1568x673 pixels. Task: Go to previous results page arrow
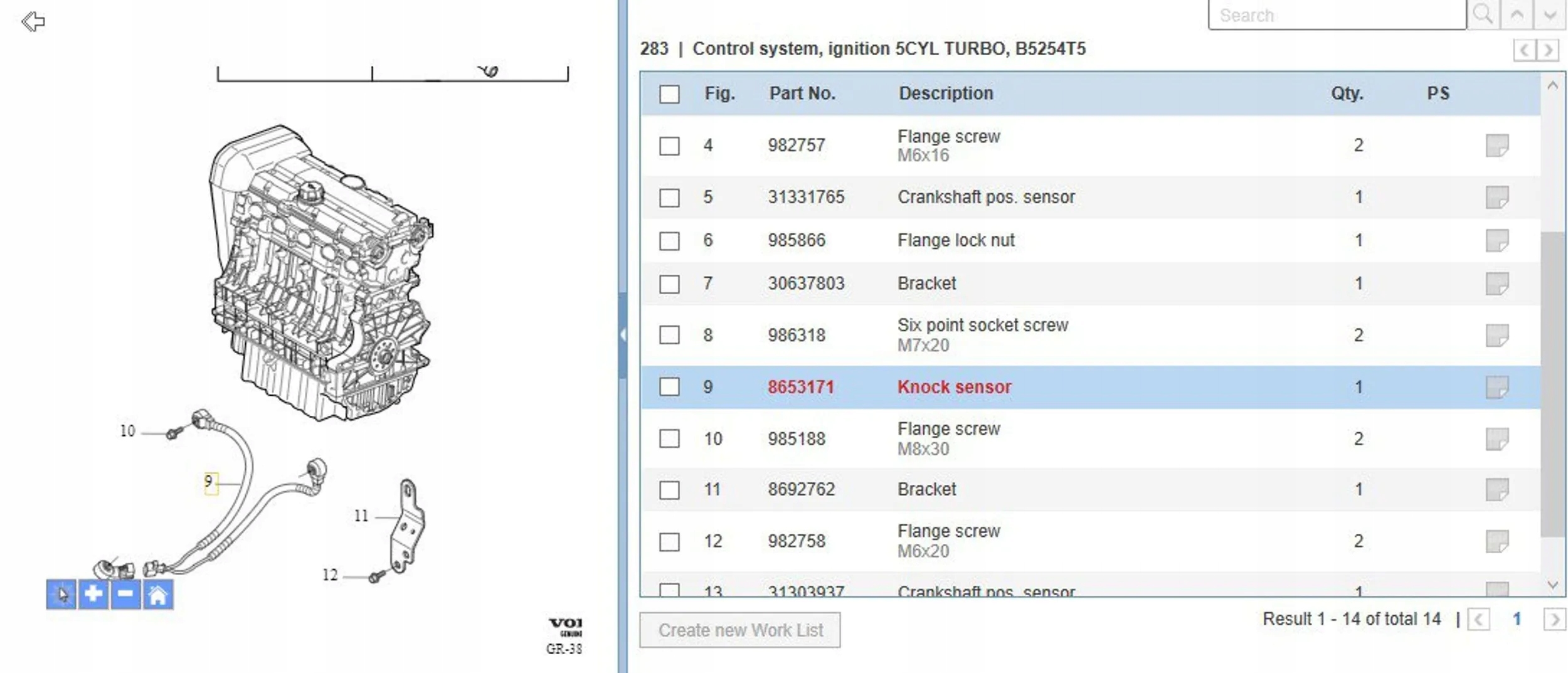(1478, 620)
